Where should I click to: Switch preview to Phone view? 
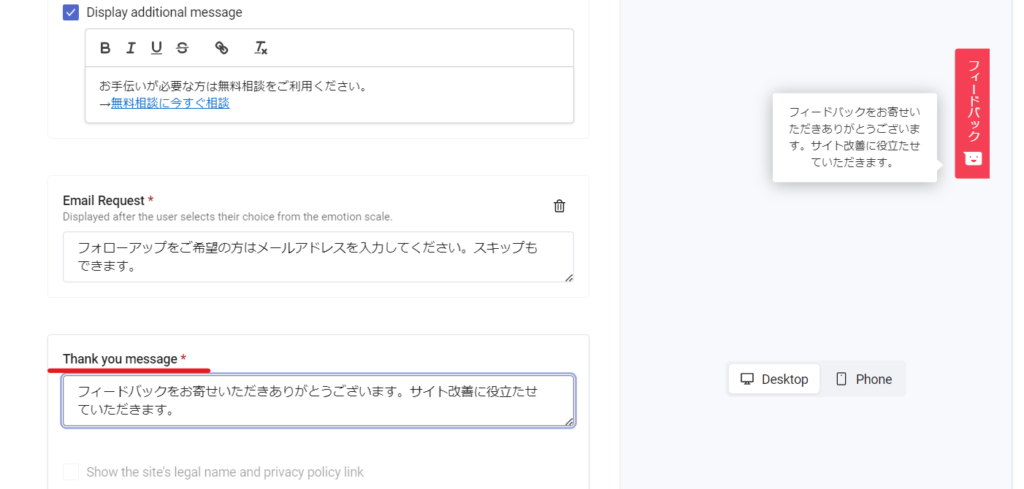point(864,379)
